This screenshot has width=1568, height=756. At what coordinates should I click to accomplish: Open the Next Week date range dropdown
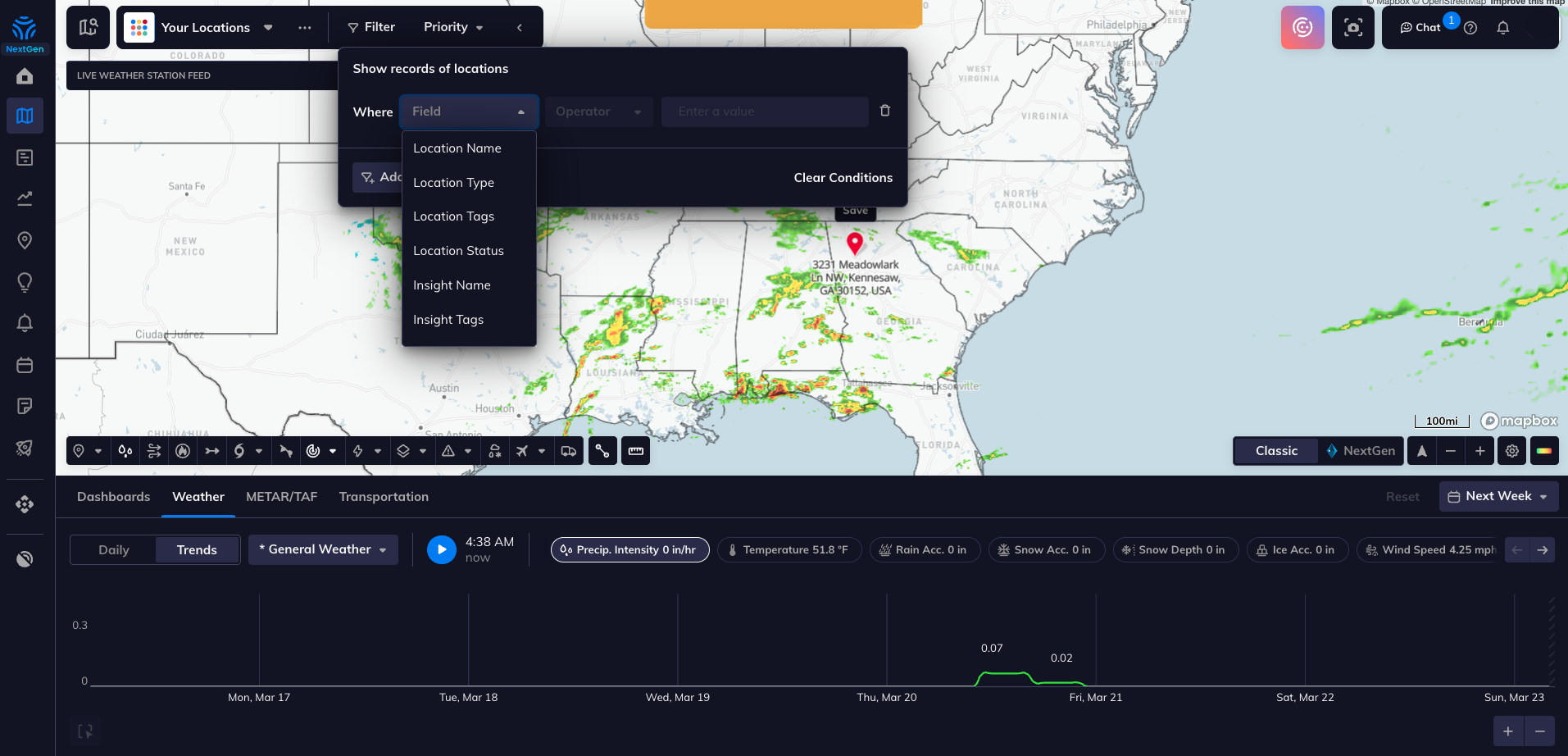(x=1498, y=496)
